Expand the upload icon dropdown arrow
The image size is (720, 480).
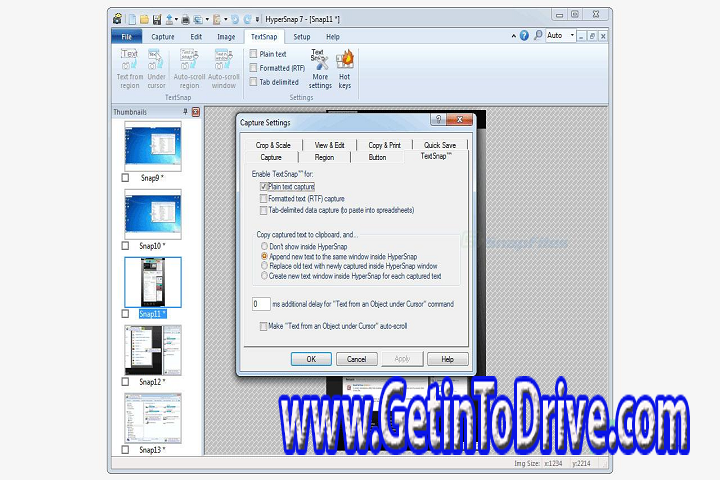(176, 19)
